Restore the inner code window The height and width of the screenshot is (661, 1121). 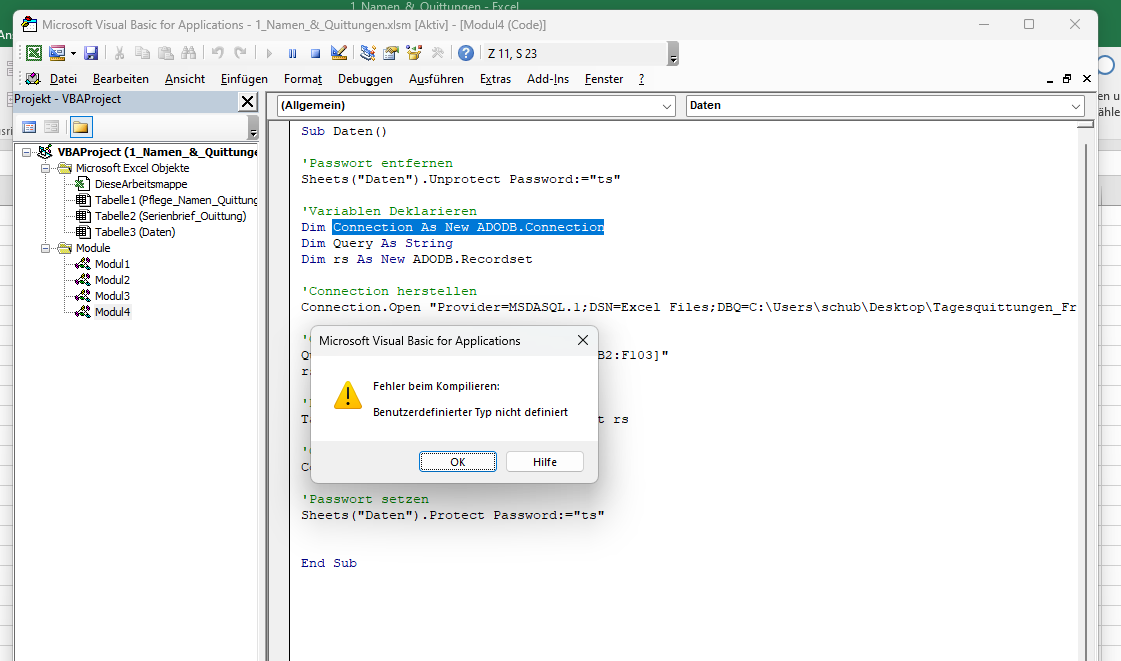pos(1067,79)
